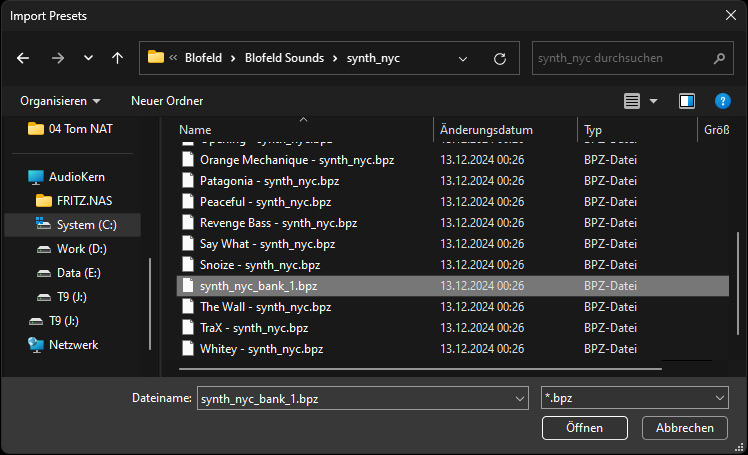Click the date cell of TraX row
The image size is (748, 455).
tap(482, 328)
